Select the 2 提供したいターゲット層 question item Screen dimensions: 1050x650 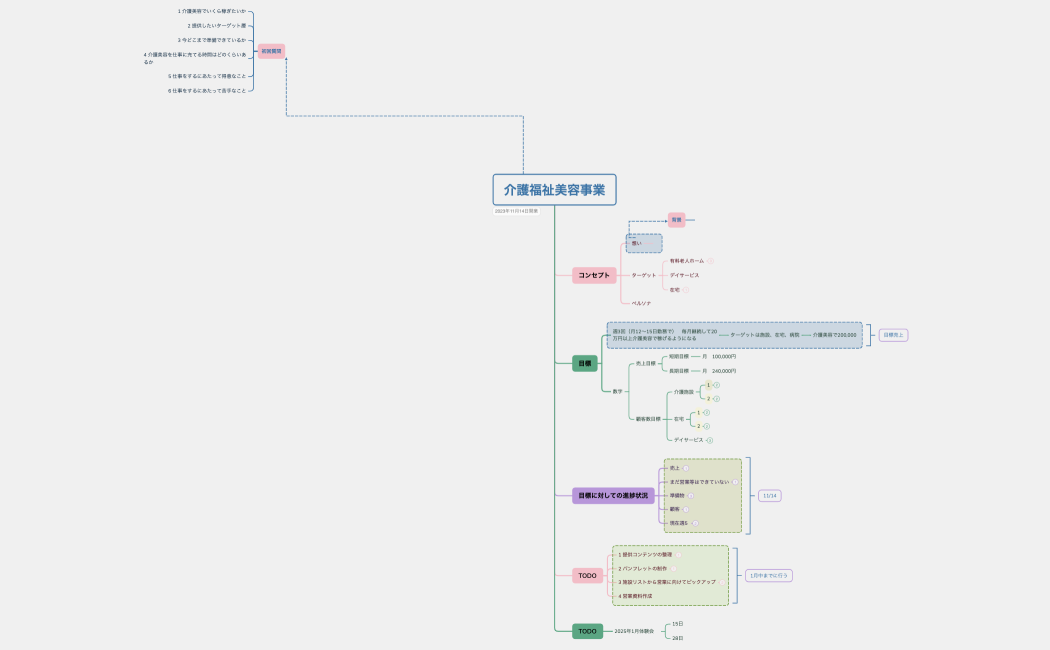point(216,26)
